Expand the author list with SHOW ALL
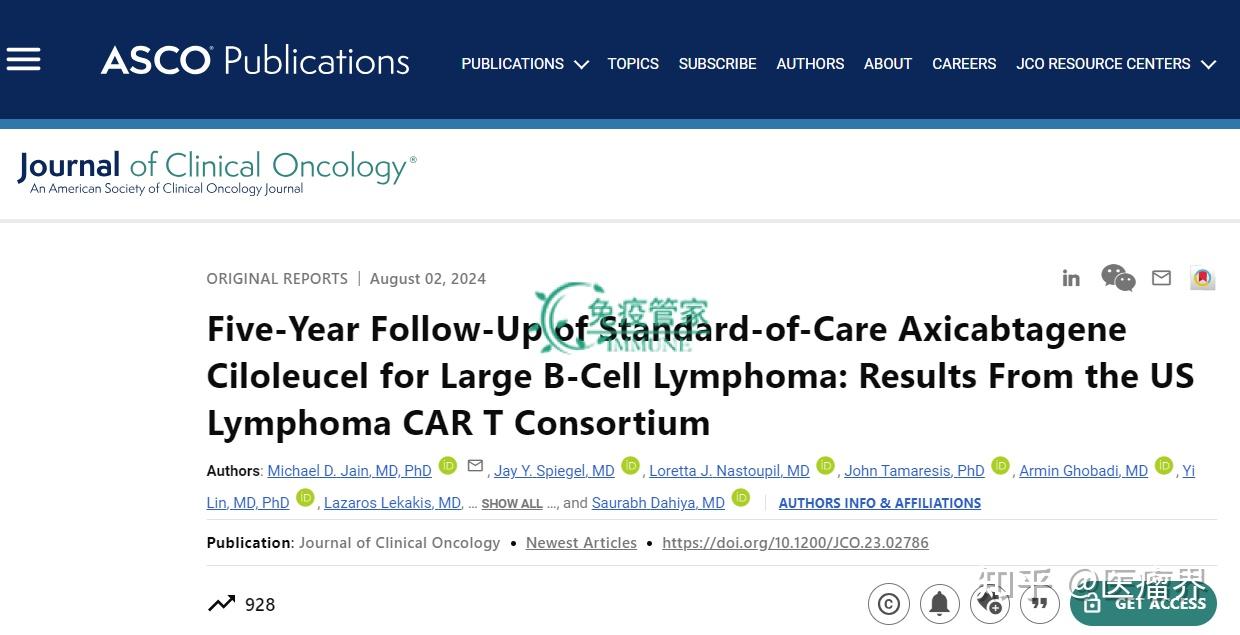The image size is (1240, 635). click(511, 504)
